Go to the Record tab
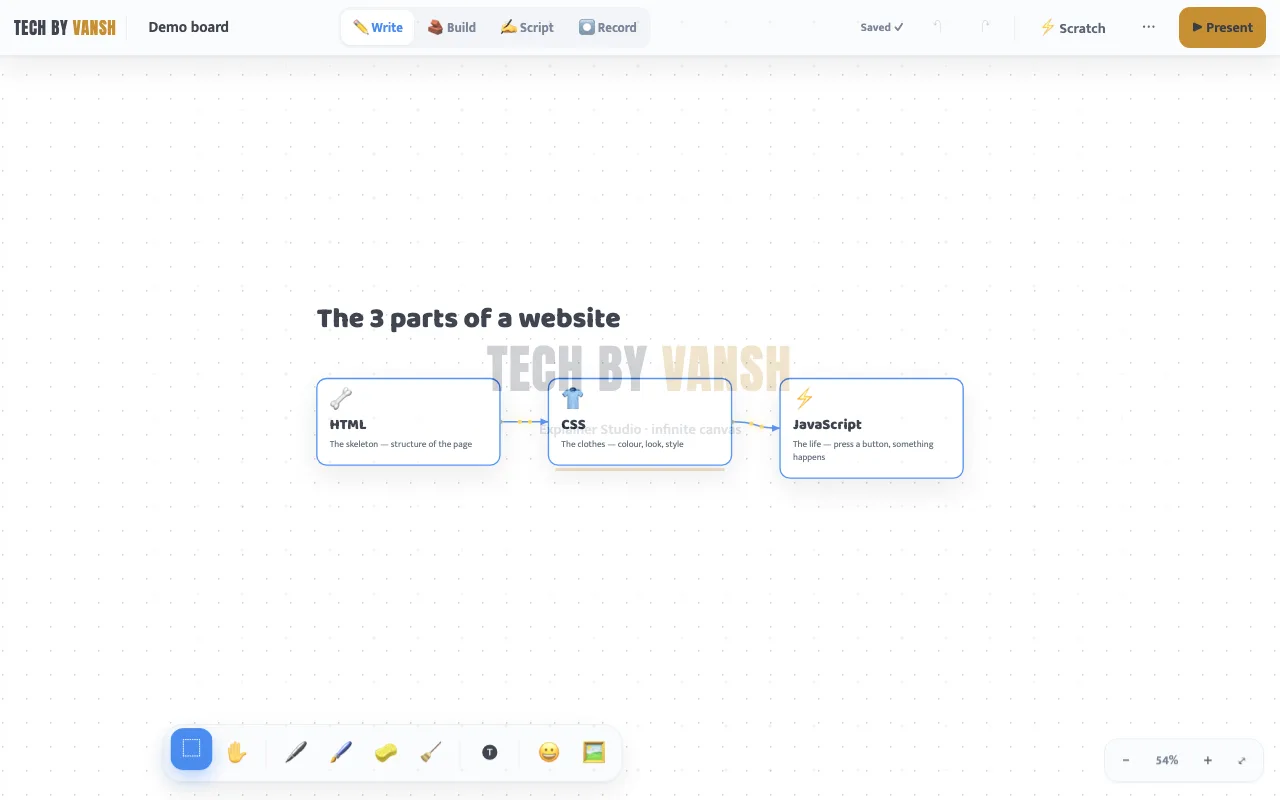The height and width of the screenshot is (800, 1280). coord(608,27)
